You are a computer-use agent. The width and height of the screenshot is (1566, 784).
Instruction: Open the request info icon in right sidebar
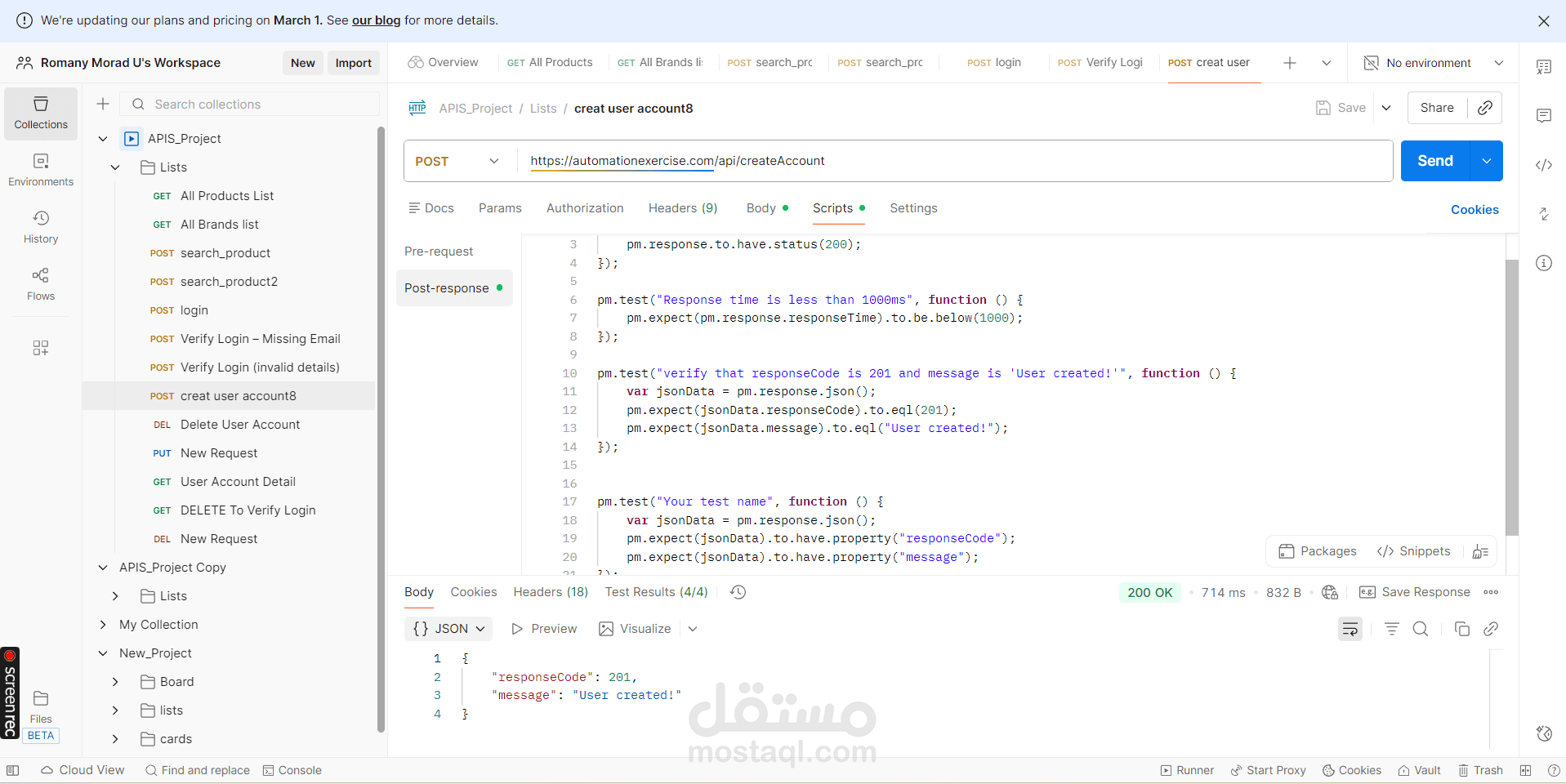click(1544, 263)
